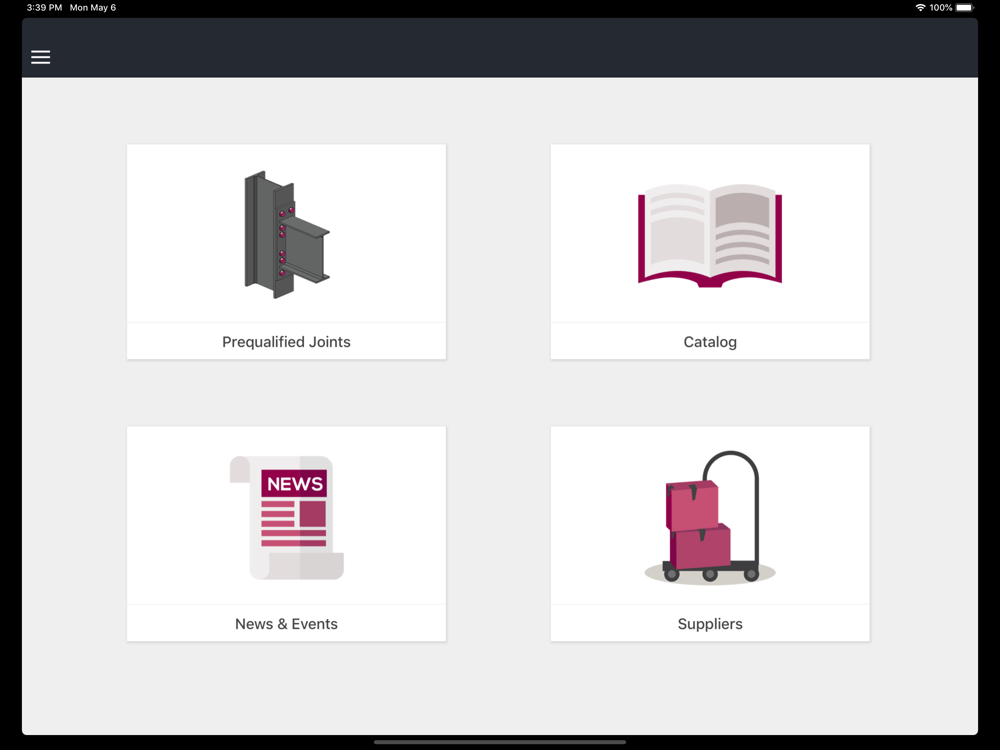1000x750 pixels.
Task: Click the dark header bar beside the menu
Action: (x=510, y=48)
